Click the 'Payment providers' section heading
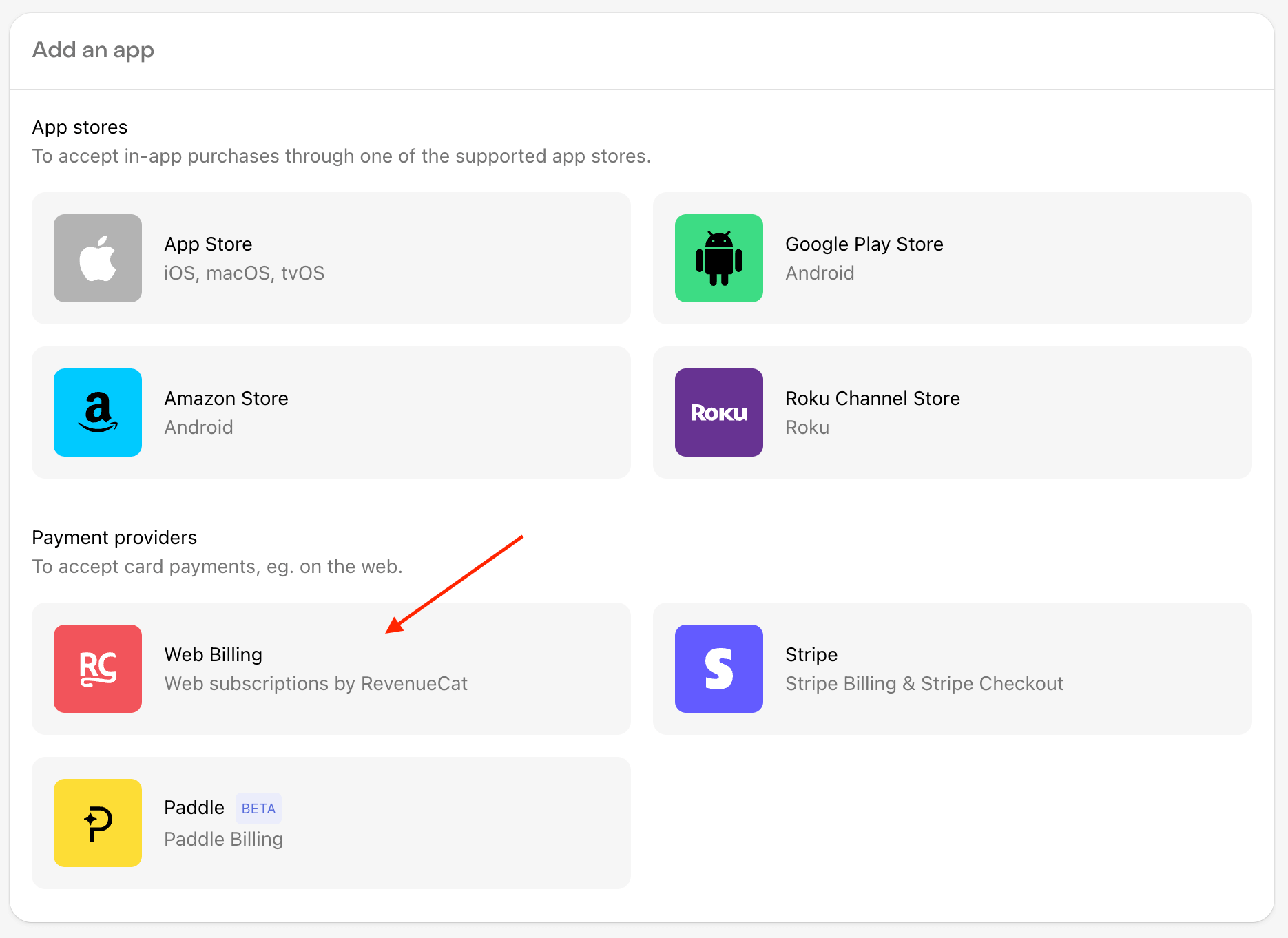1288x938 pixels. [114, 538]
